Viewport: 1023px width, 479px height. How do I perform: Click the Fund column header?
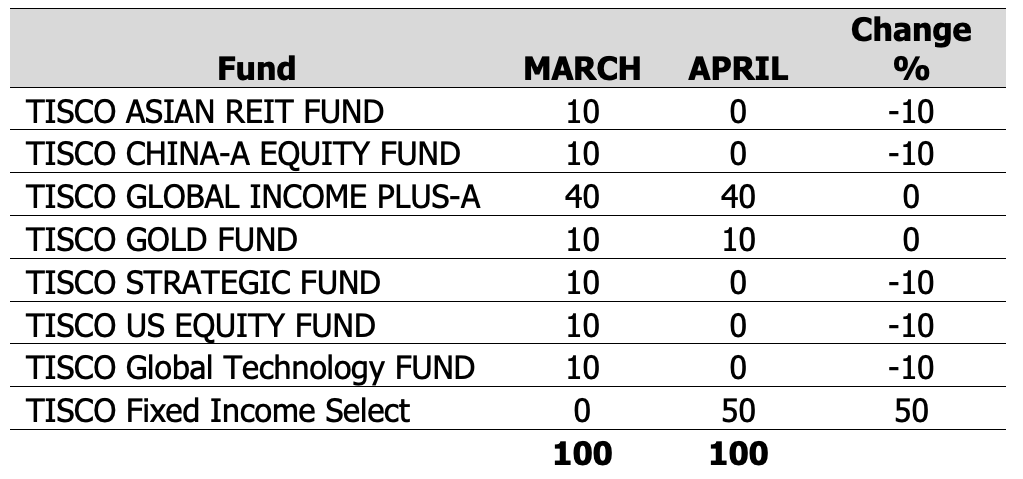257,68
